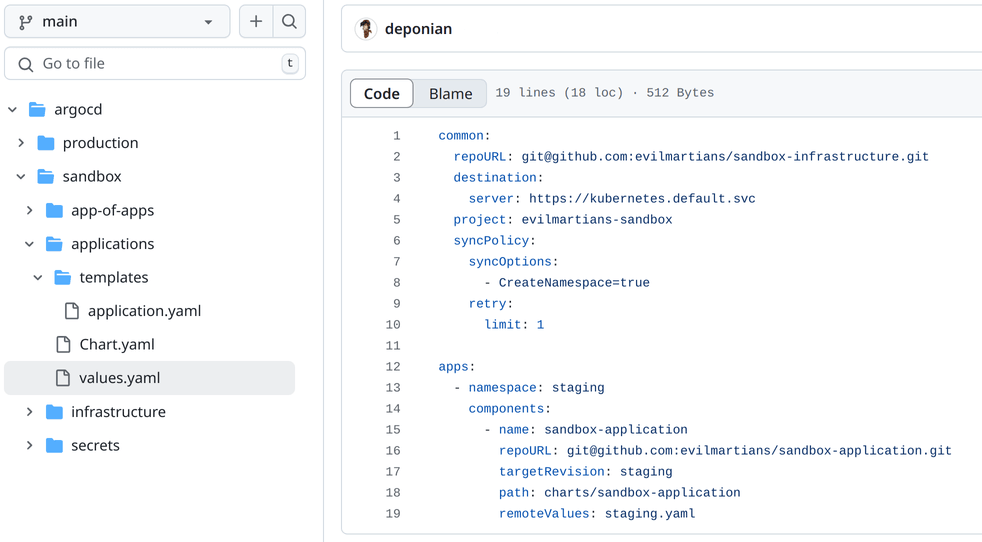
Task: Open the production folder
Action: pyautogui.click(x=100, y=143)
